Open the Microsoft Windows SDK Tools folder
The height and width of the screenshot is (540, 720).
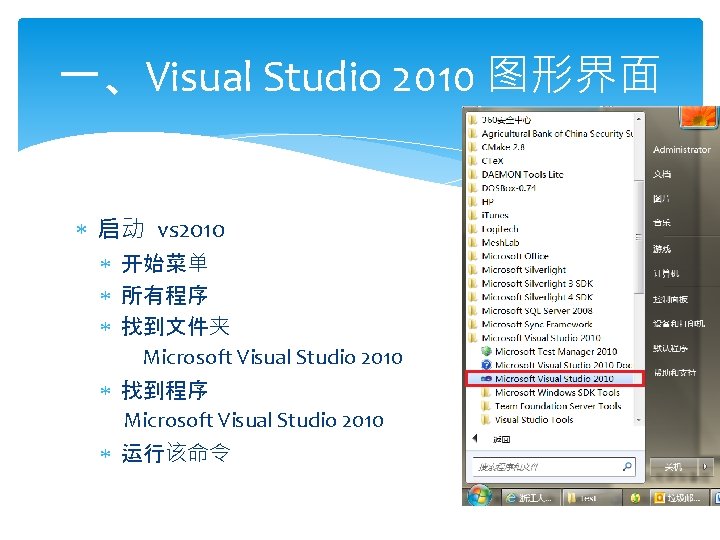click(551, 393)
